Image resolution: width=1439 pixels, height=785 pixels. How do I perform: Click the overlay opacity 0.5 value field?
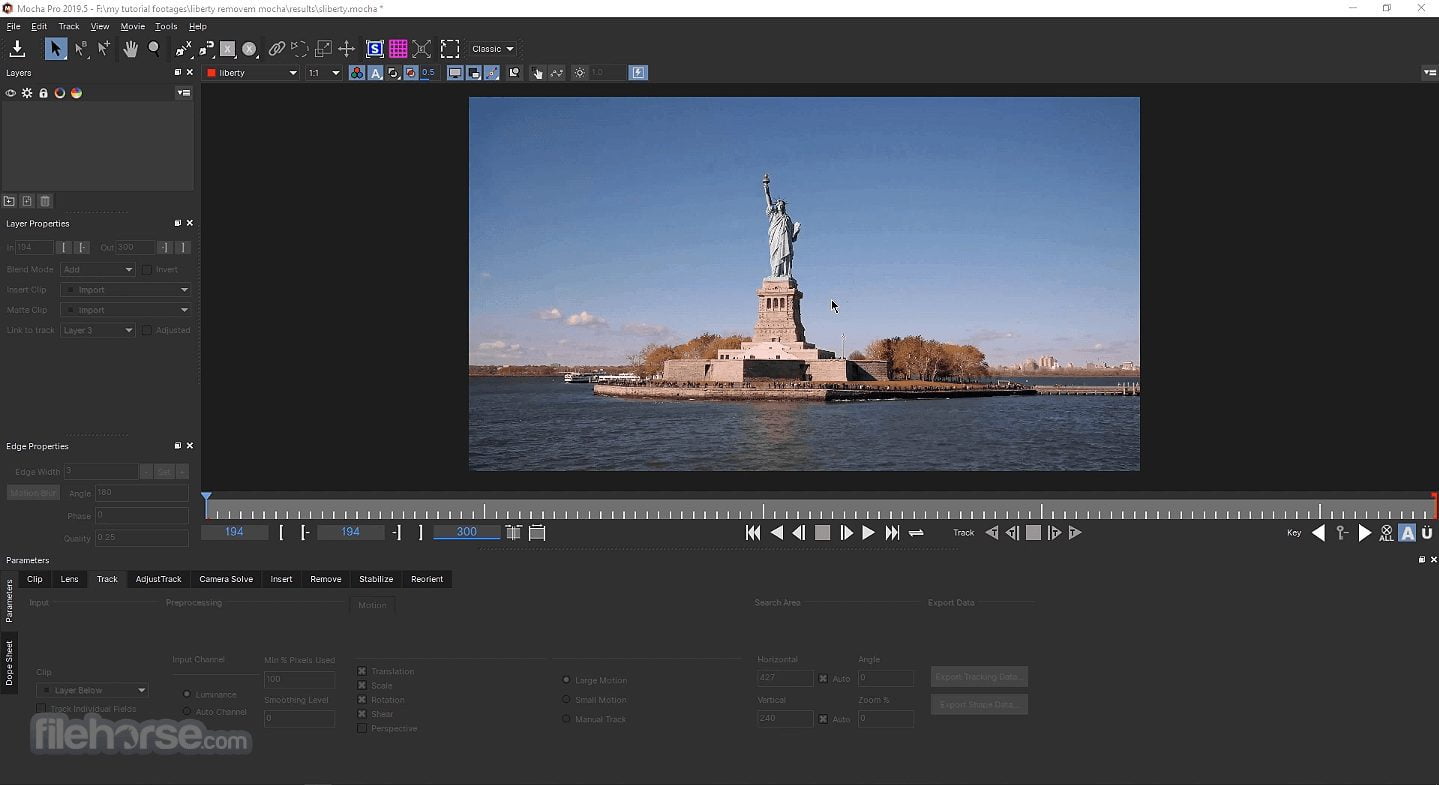(429, 73)
